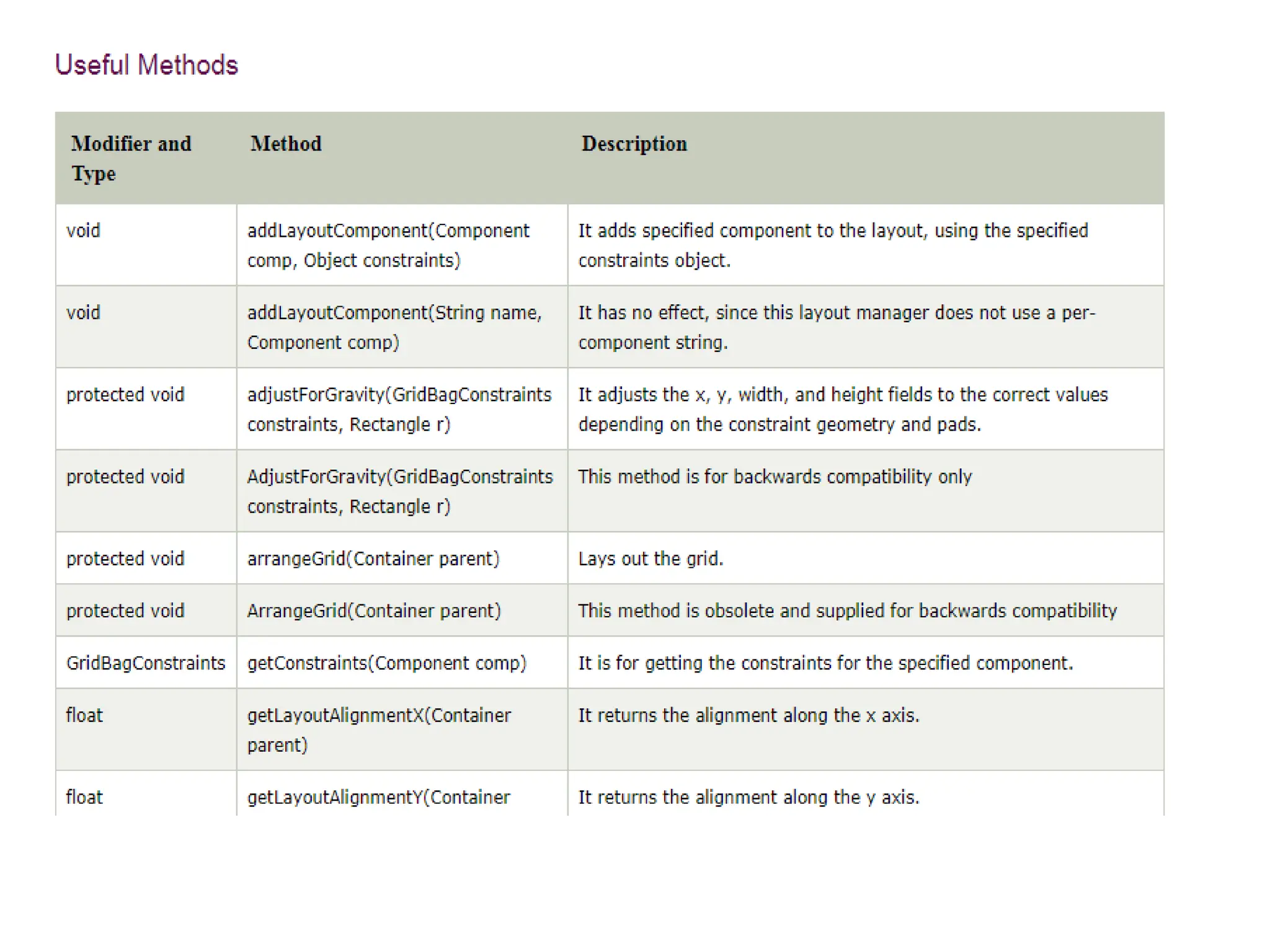Click the Method column header
Viewport: 1270px width, 952px height.
pos(286,144)
